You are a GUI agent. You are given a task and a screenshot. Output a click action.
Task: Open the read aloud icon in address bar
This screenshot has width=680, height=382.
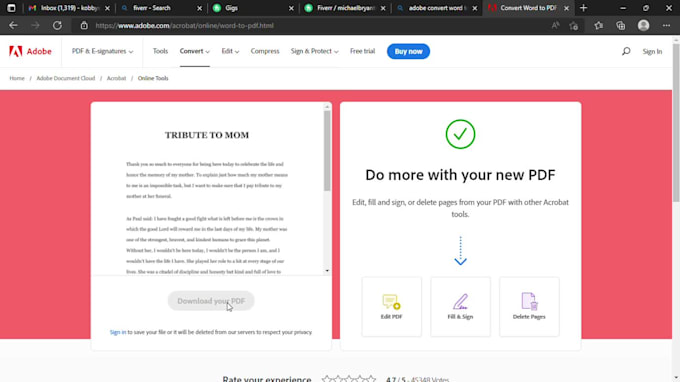pos(556,26)
